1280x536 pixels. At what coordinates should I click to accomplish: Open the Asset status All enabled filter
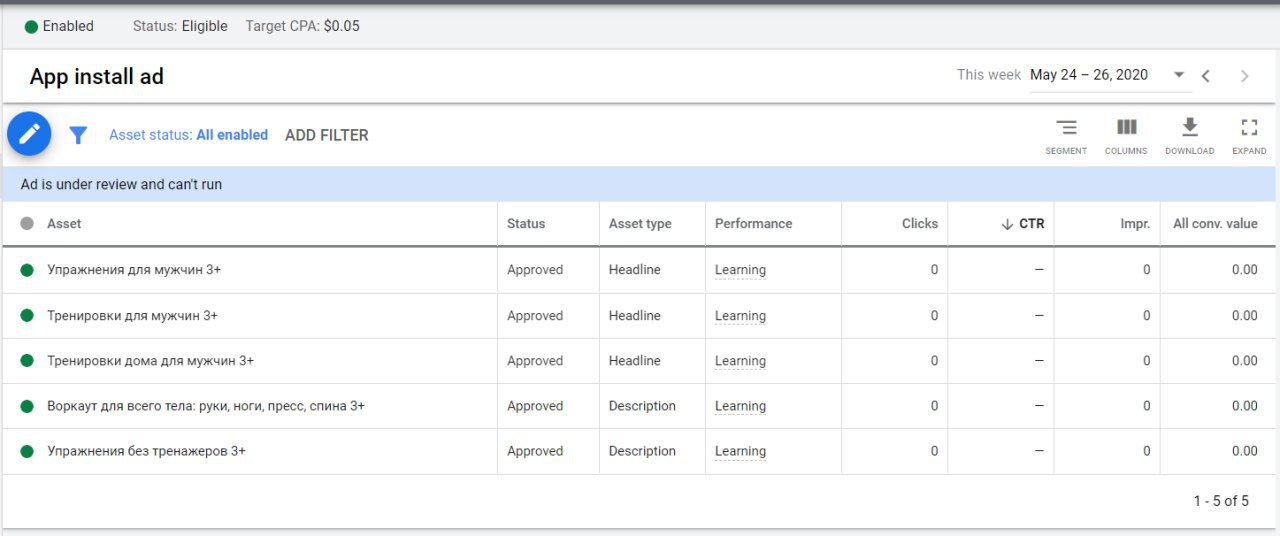tap(188, 135)
